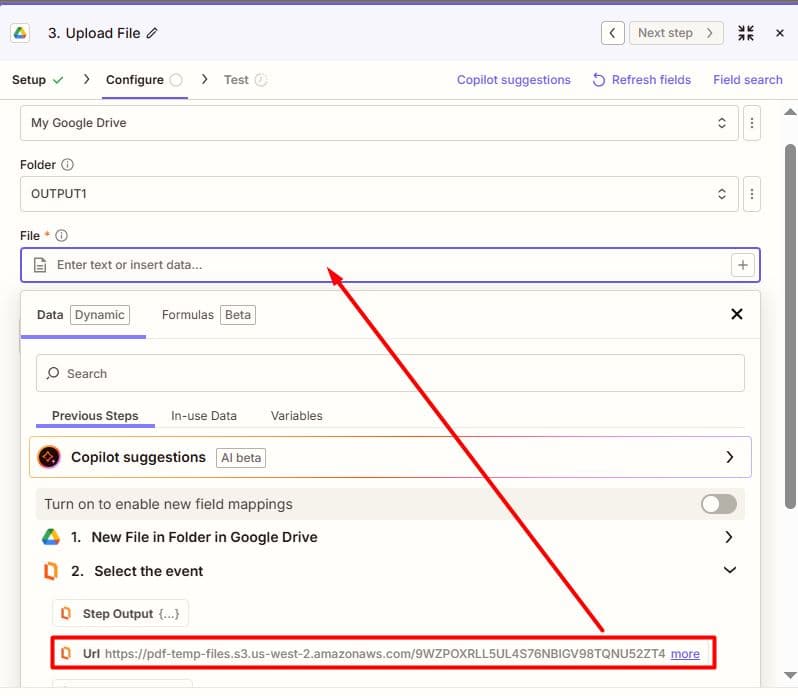
Task: Click the info icon next to Folder
Action: click(x=67, y=164)
